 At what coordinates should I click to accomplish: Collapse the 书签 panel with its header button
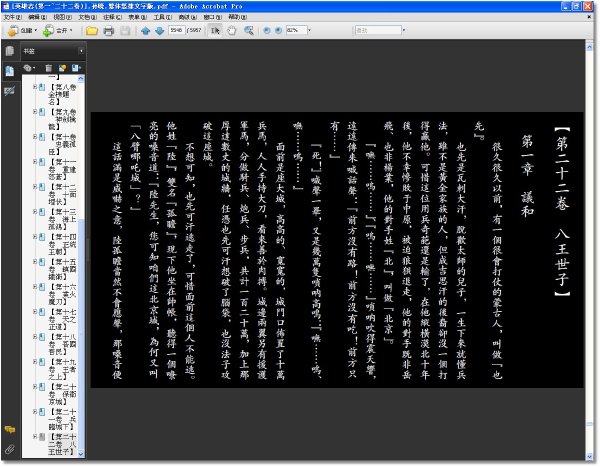[81, 51]
